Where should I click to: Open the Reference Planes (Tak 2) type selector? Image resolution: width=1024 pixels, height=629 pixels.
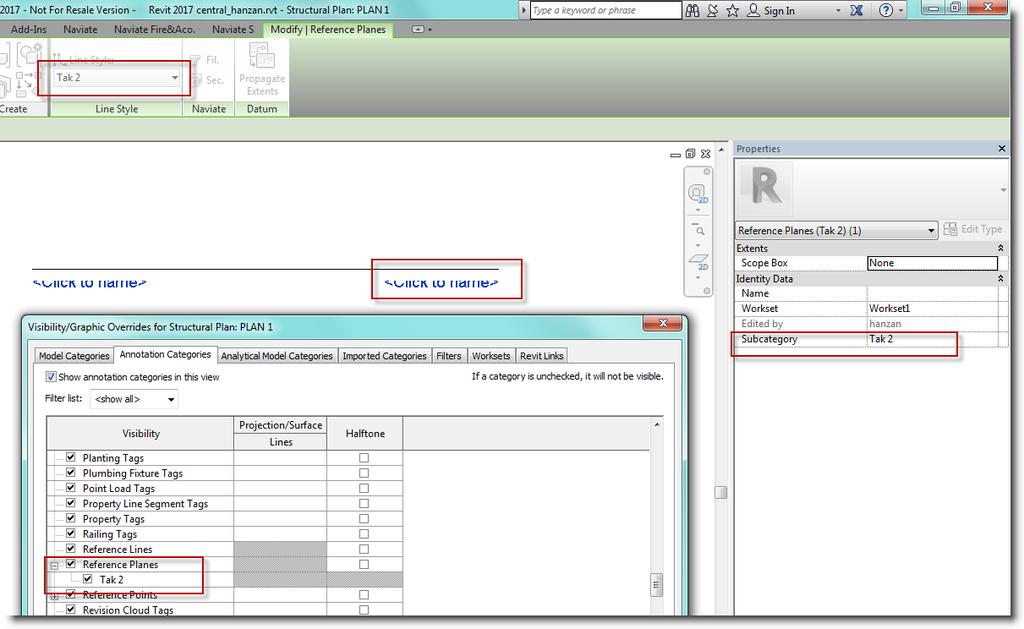pos(837,231)
